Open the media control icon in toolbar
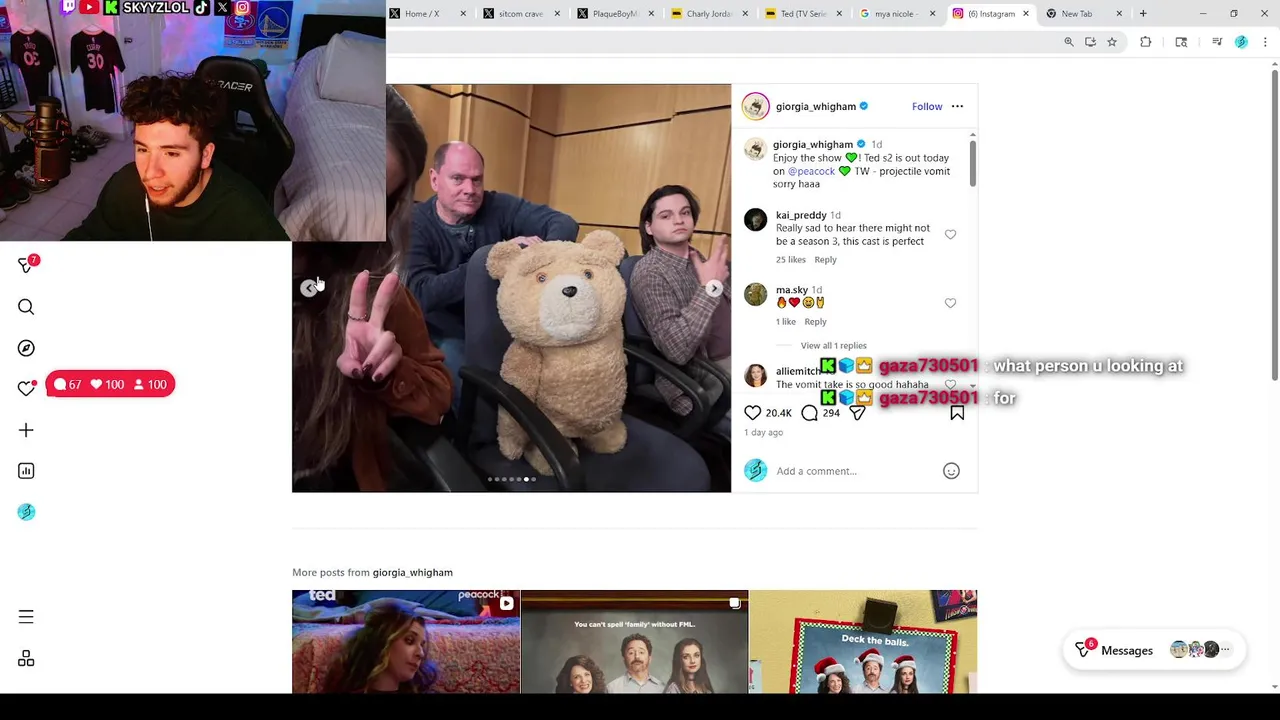The width and height of the screenshot is (1280, 720). [x=1217, y=42]
